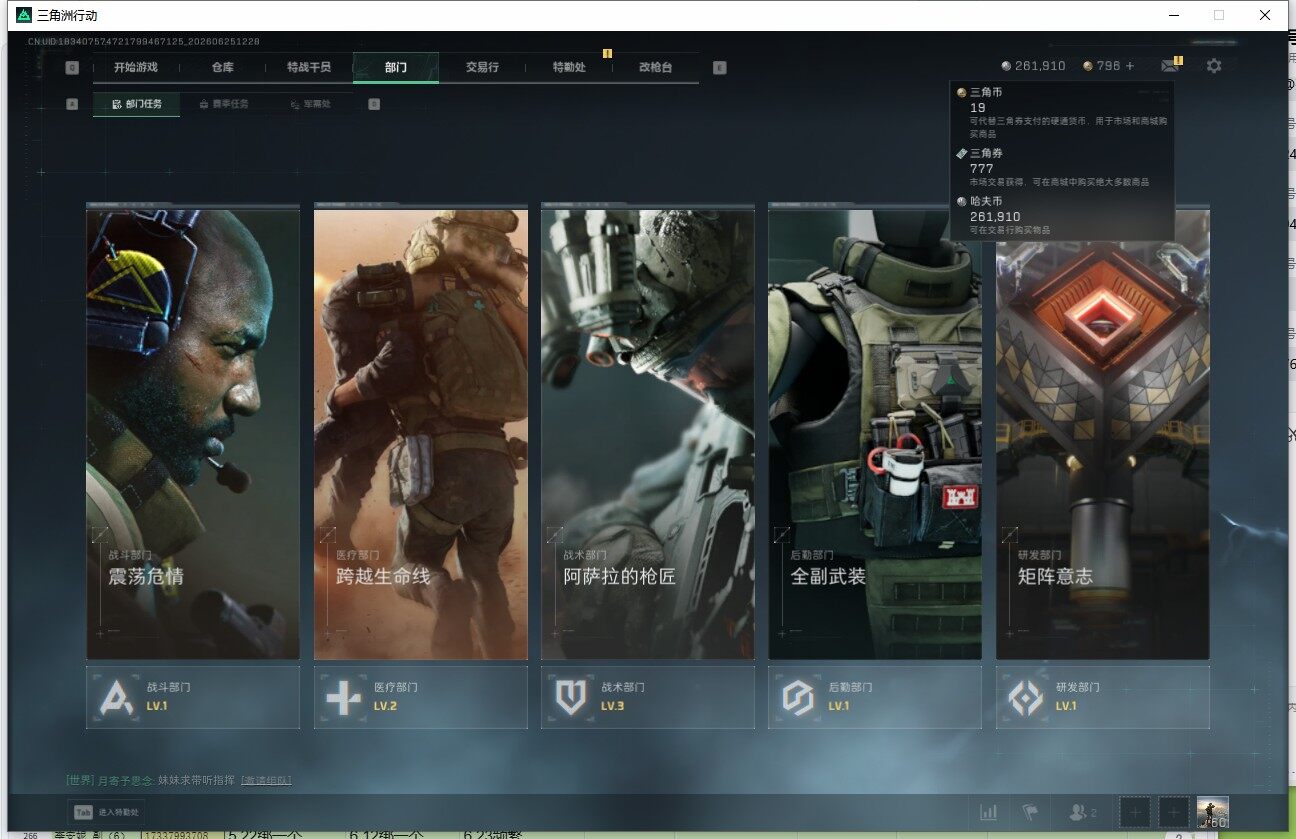Click the second empty squad plus slot
1296x839 pixels.
[x=1174, y=813]
